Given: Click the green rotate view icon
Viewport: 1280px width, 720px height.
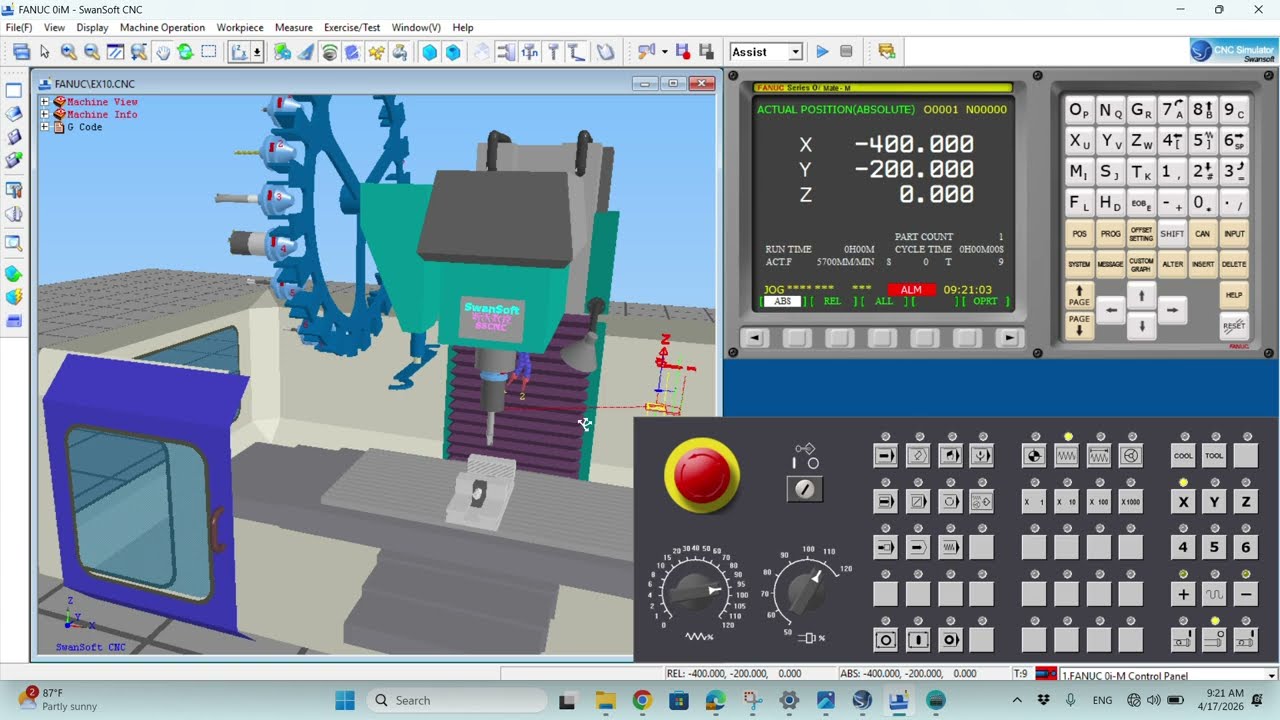Looking at the screenshot, I should pos(185,52).
